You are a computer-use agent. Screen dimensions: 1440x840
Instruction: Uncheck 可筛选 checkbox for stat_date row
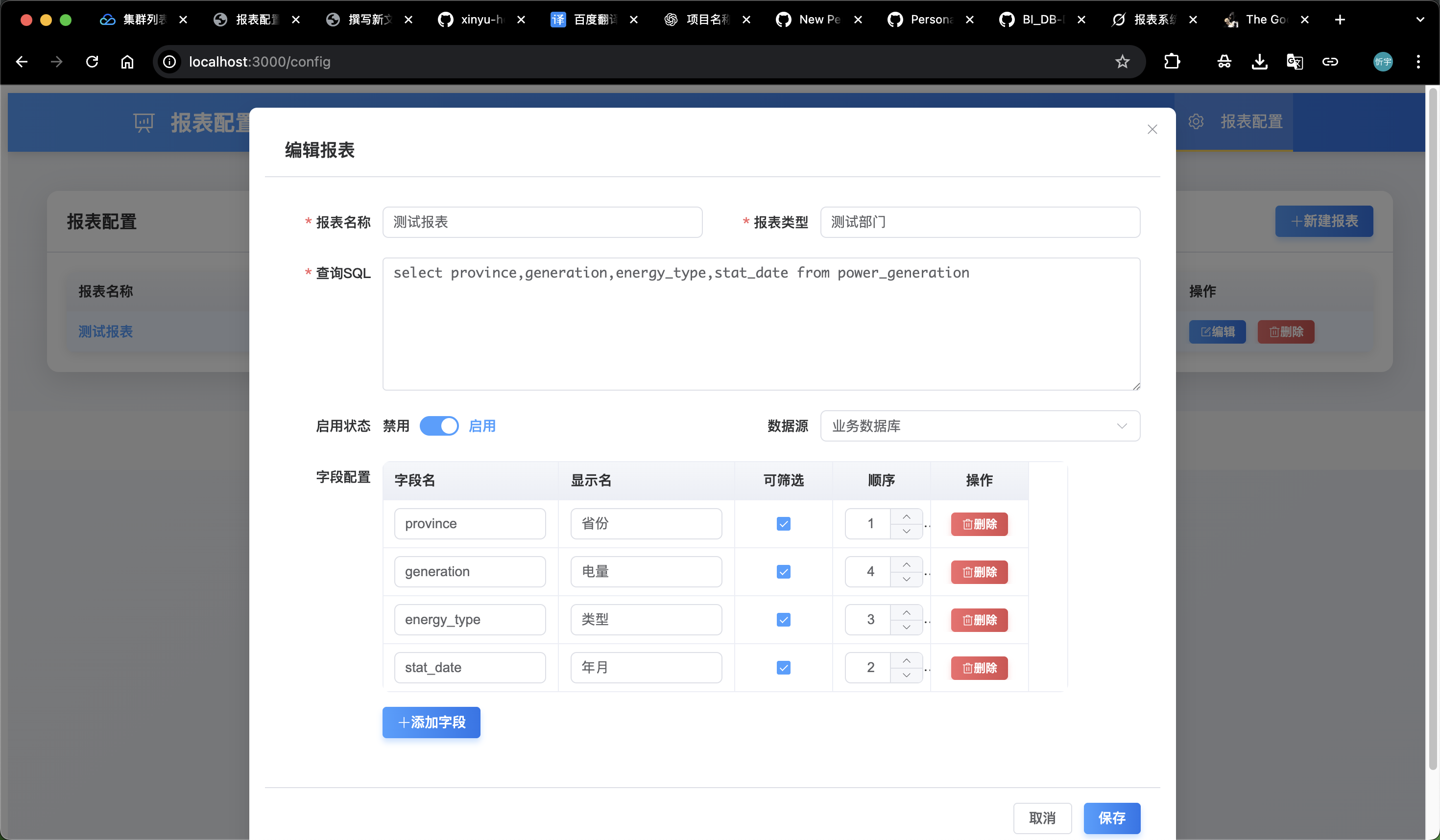tap(783, 668)
